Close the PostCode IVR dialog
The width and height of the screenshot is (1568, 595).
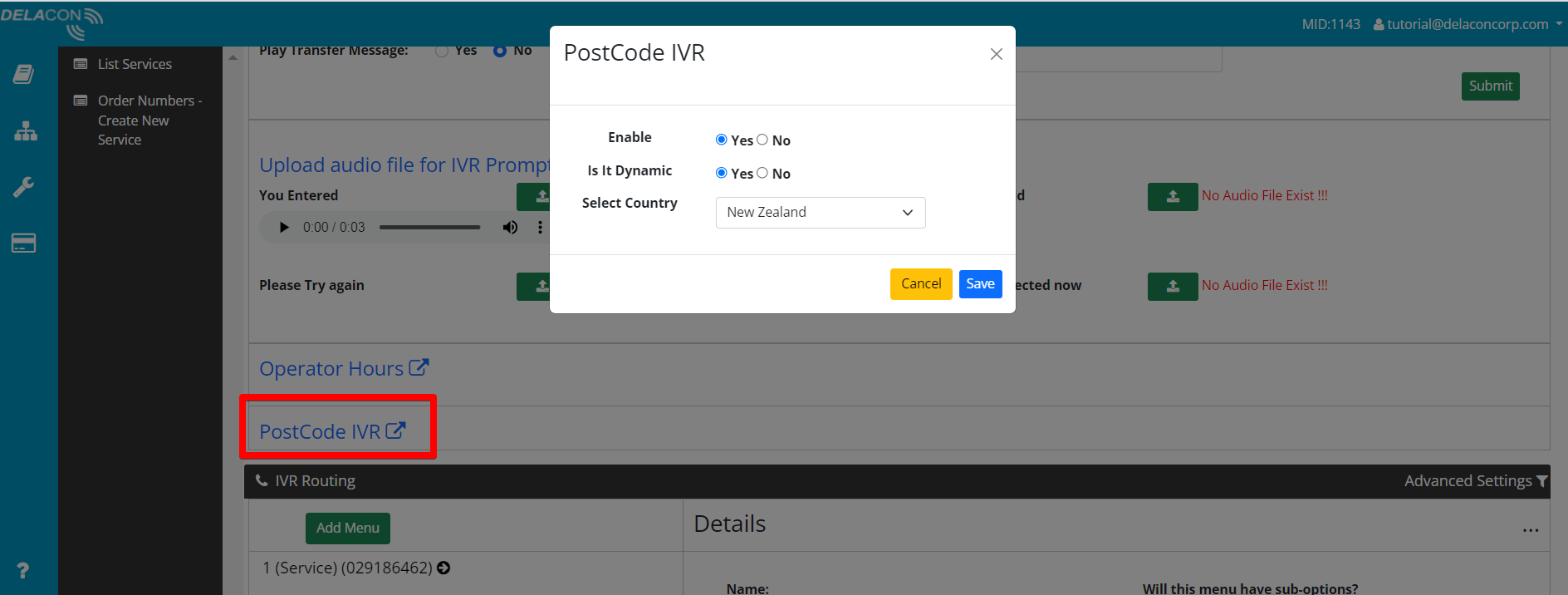pos(997,54)
